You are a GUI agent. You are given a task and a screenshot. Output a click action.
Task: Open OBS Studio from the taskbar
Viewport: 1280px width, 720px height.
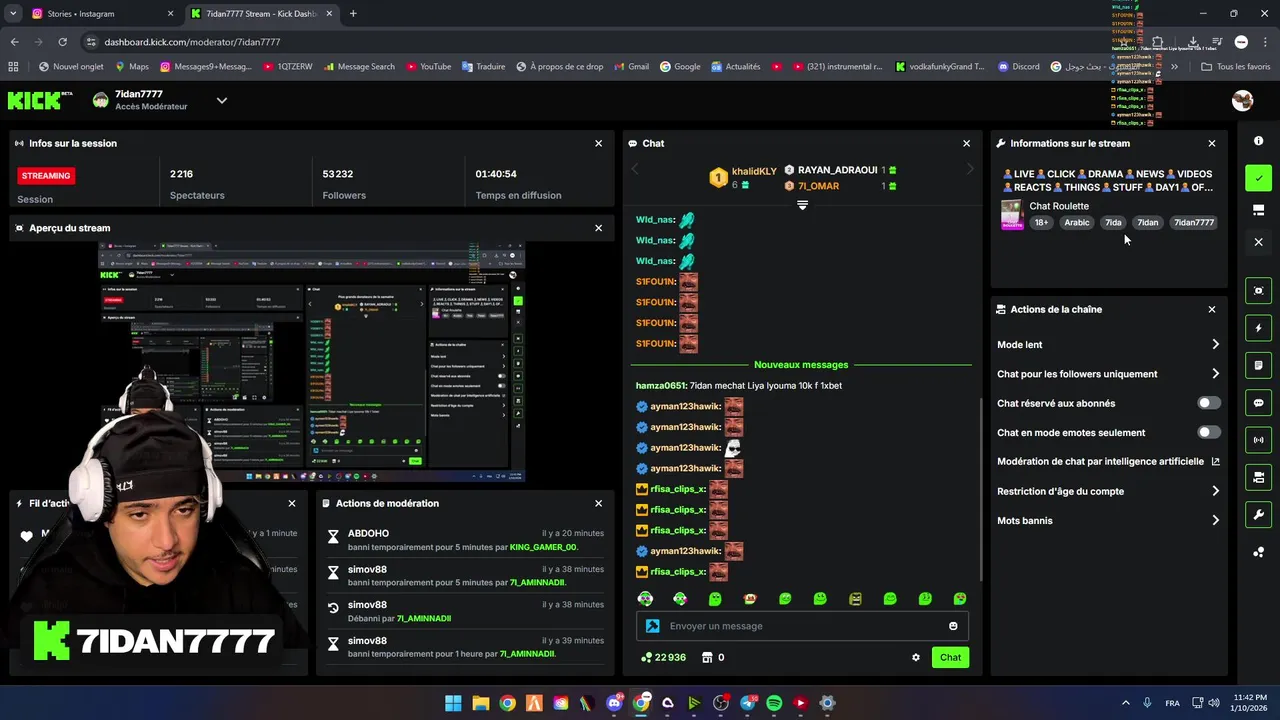pyautogui.click(x=721, y=703)
